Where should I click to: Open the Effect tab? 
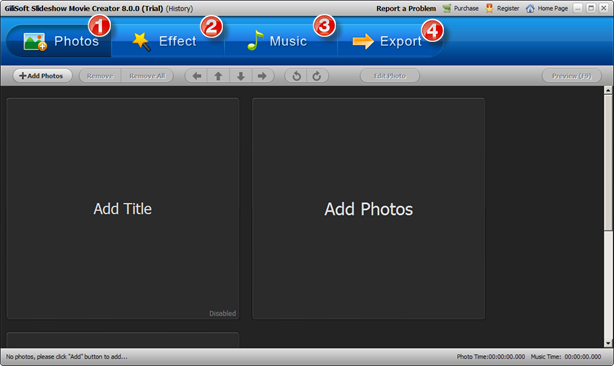pos(168,41)
